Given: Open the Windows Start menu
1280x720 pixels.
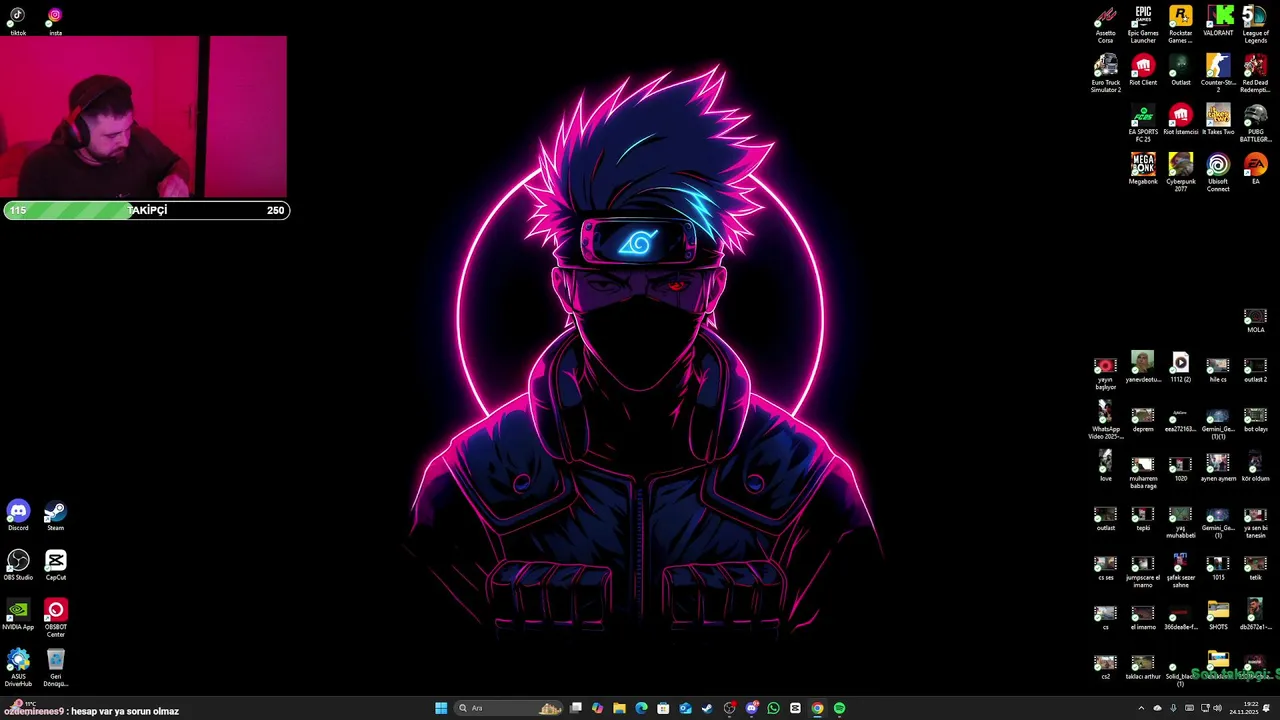Looking at the screenshot, I should [x=441, y=708].
